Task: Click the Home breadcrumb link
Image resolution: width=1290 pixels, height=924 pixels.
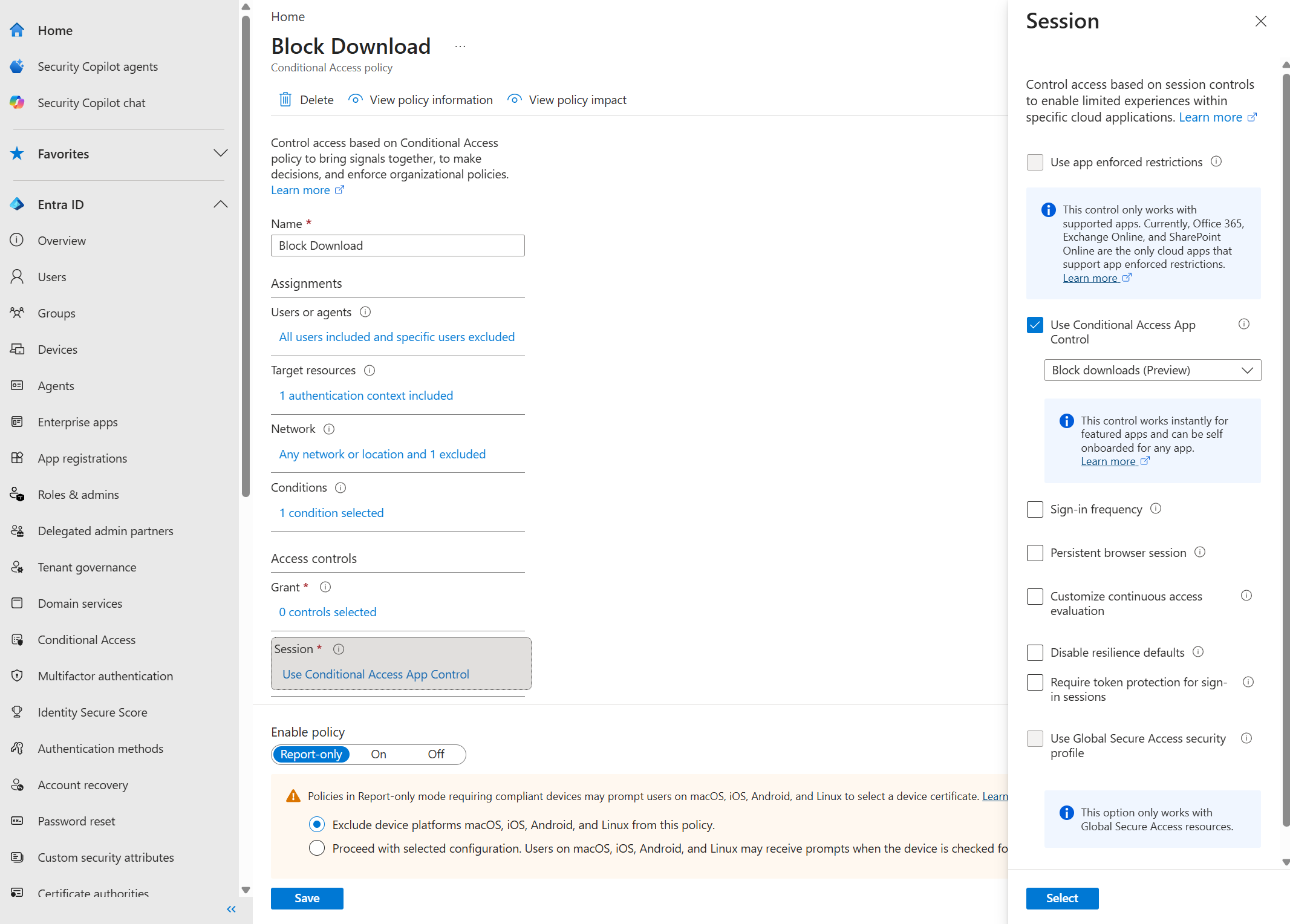Action: [288, 17]
